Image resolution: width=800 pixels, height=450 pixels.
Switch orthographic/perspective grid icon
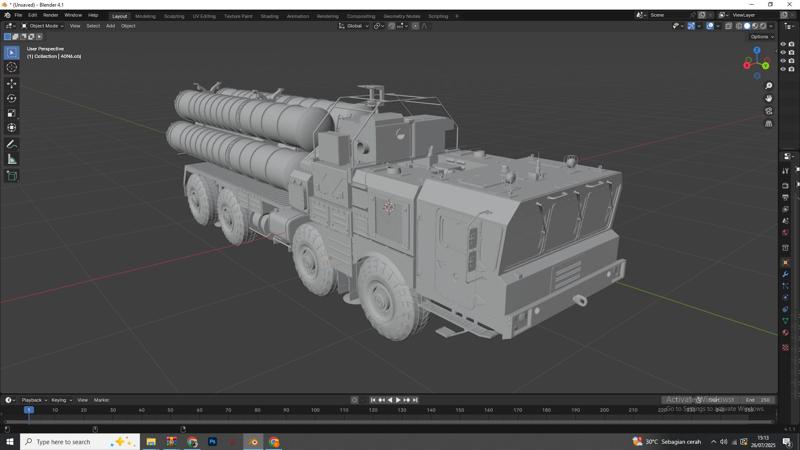(768, 124)
